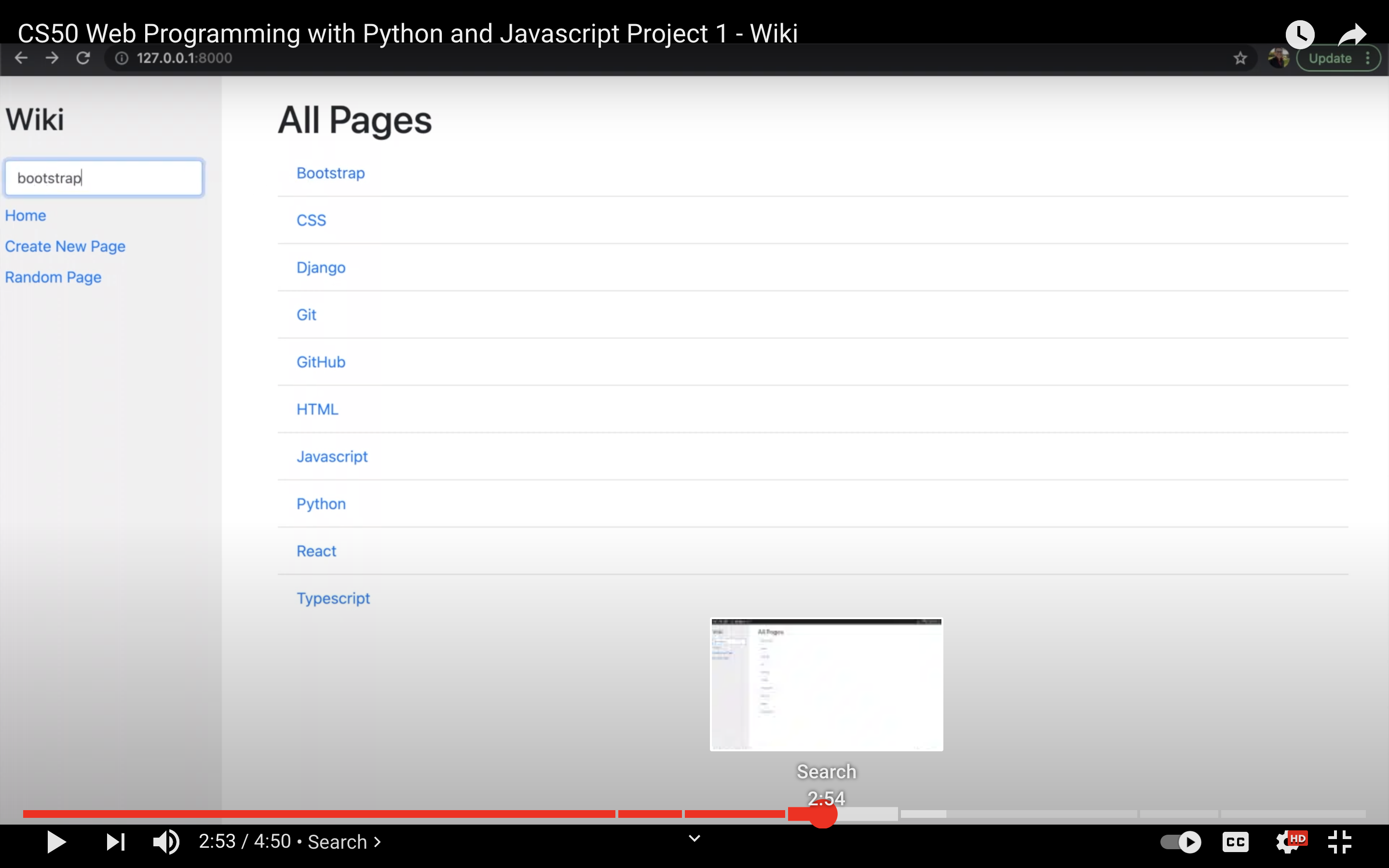Image resolution: width=1389 pixels, height=868 pixels.
Task: Click the Watch later clock icon
Action: 1299,34
